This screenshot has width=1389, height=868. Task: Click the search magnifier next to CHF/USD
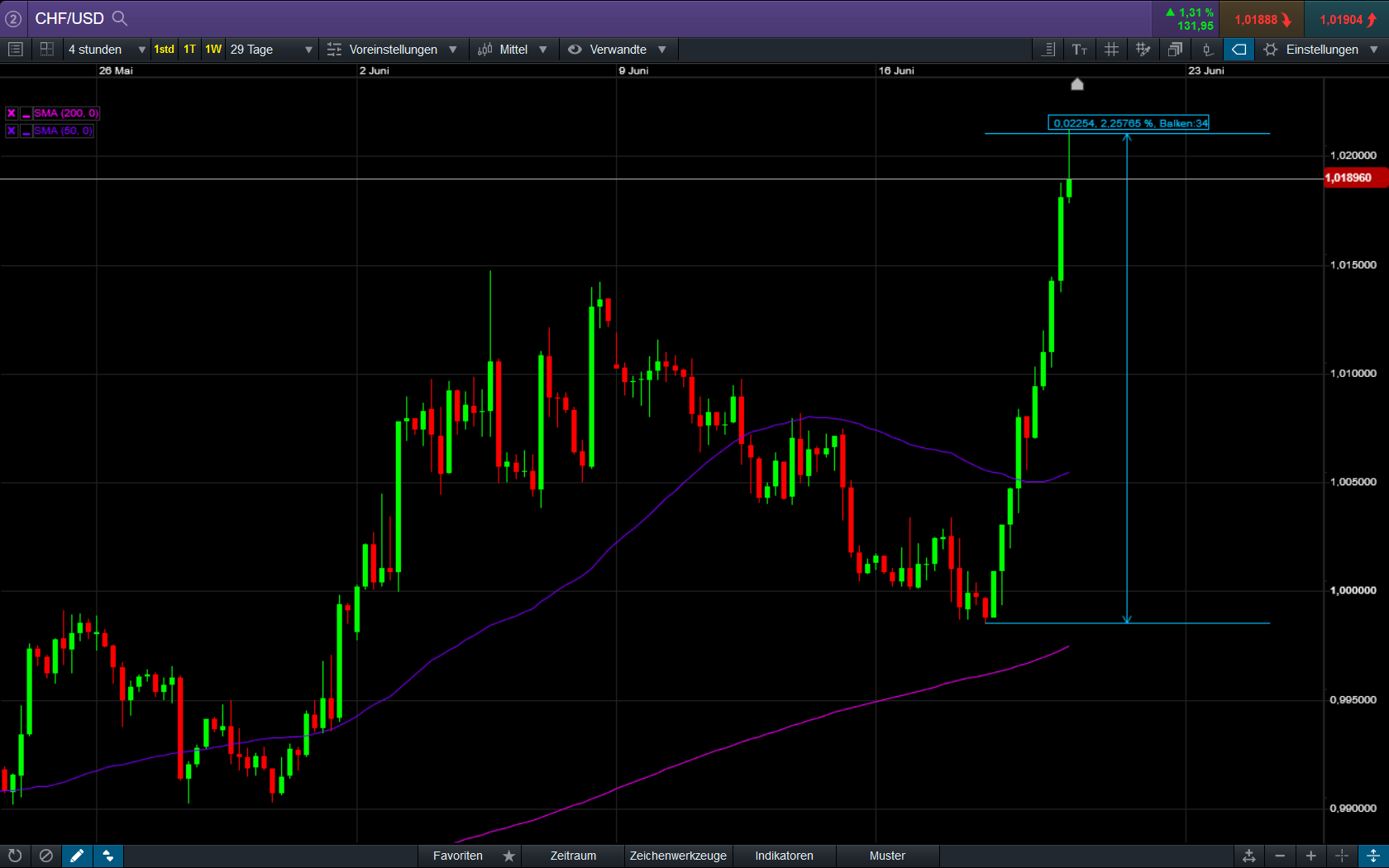pos(120,18)
